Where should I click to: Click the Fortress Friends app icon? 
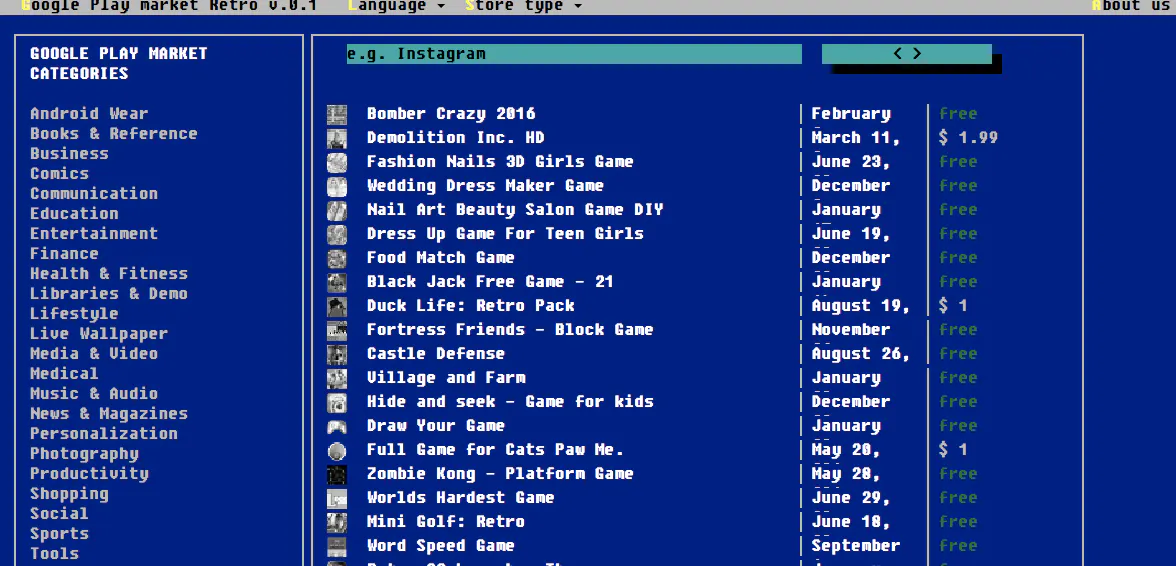point(337,330)
